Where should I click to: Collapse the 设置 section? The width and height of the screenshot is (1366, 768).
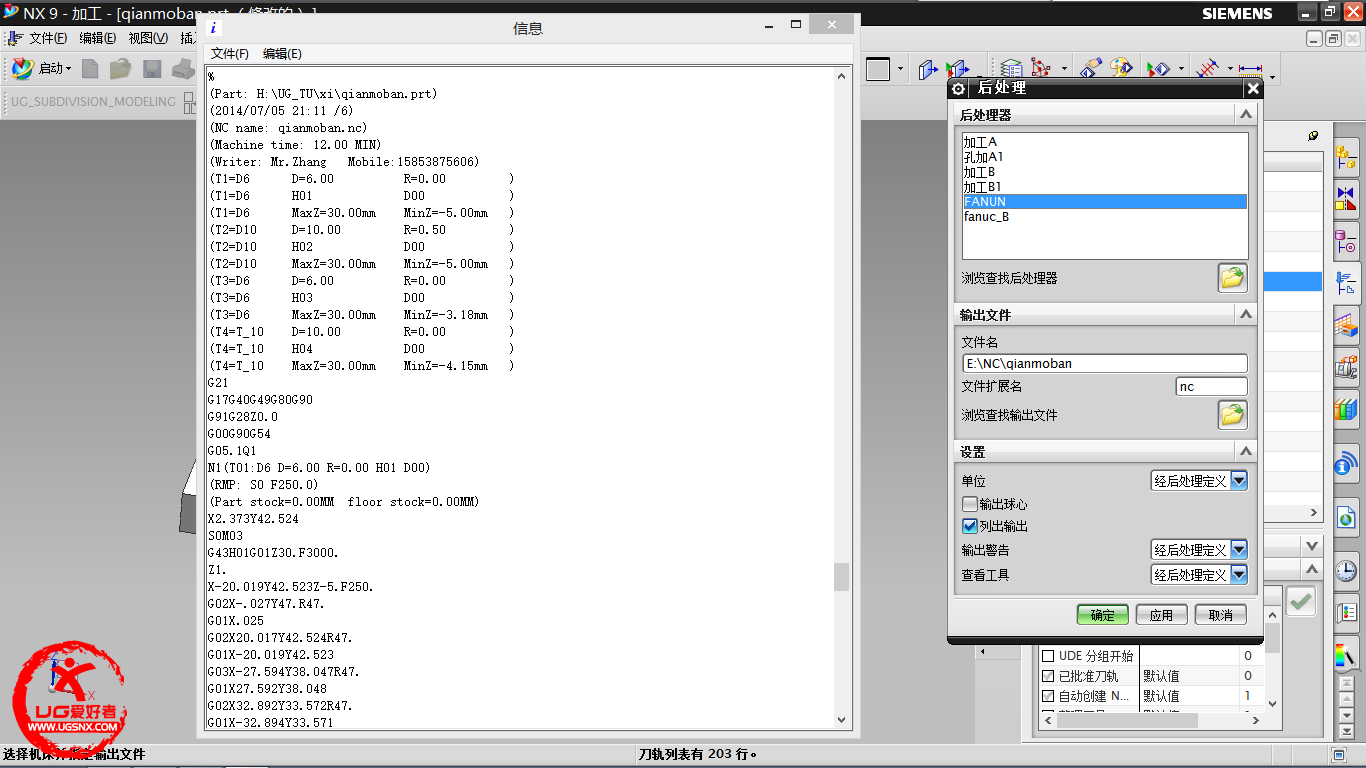(x=1246, y=451)
